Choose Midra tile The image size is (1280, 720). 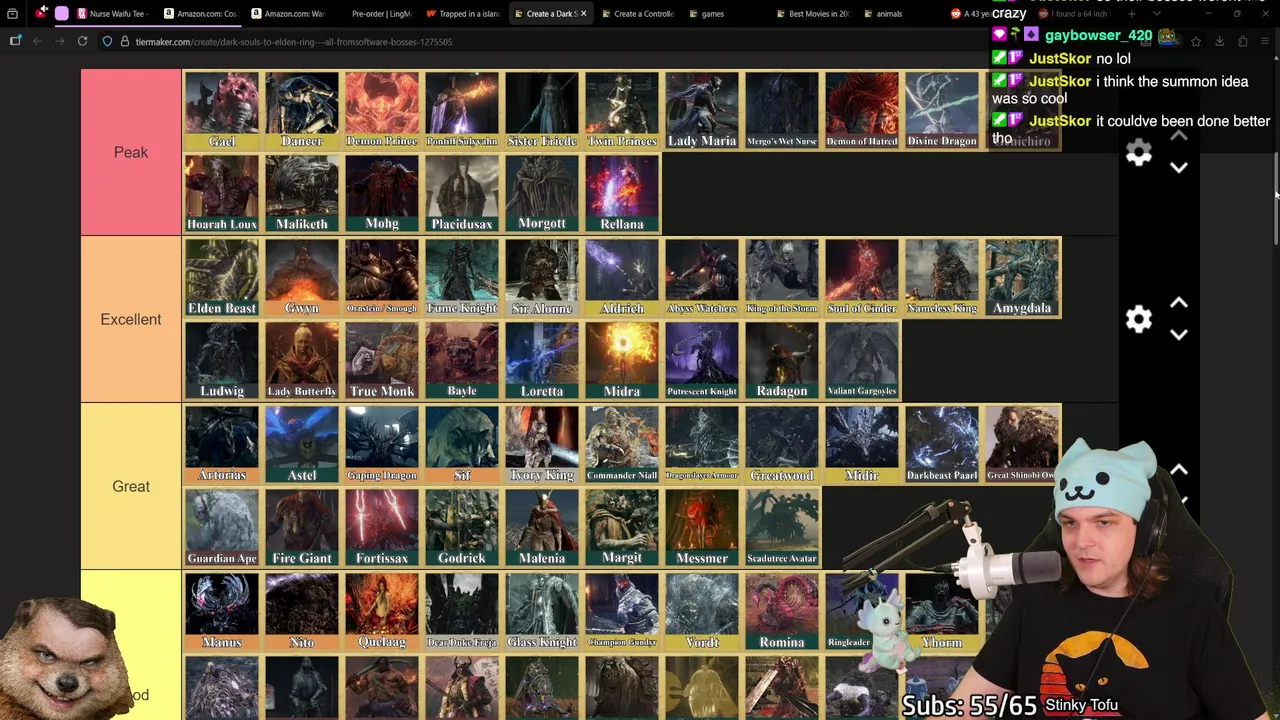622,360
